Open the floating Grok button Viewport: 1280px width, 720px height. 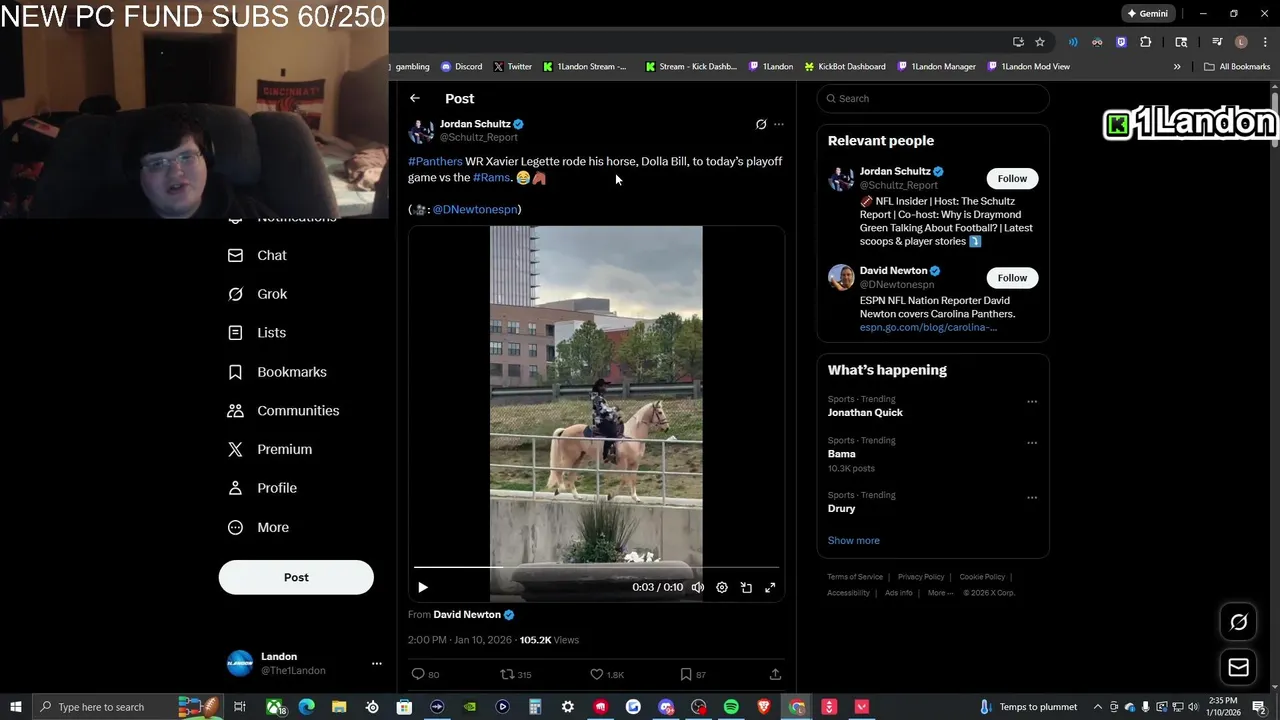click(x=1238, y=622)
